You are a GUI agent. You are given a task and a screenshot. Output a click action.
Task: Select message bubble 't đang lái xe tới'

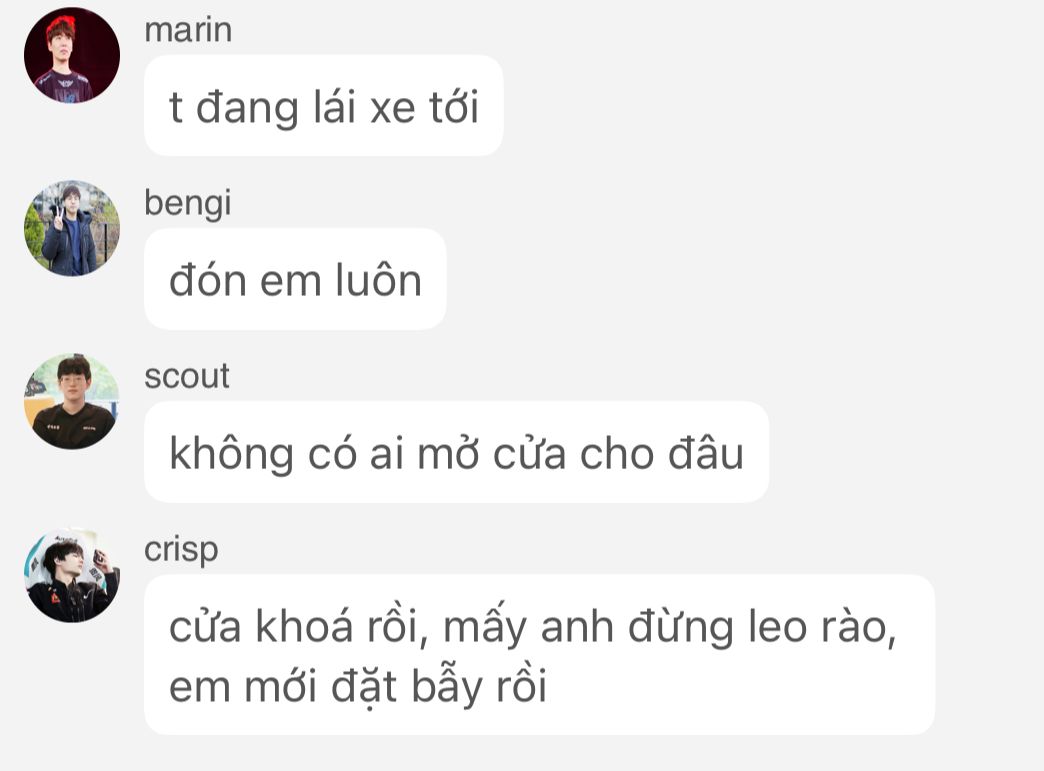[324, 106]
